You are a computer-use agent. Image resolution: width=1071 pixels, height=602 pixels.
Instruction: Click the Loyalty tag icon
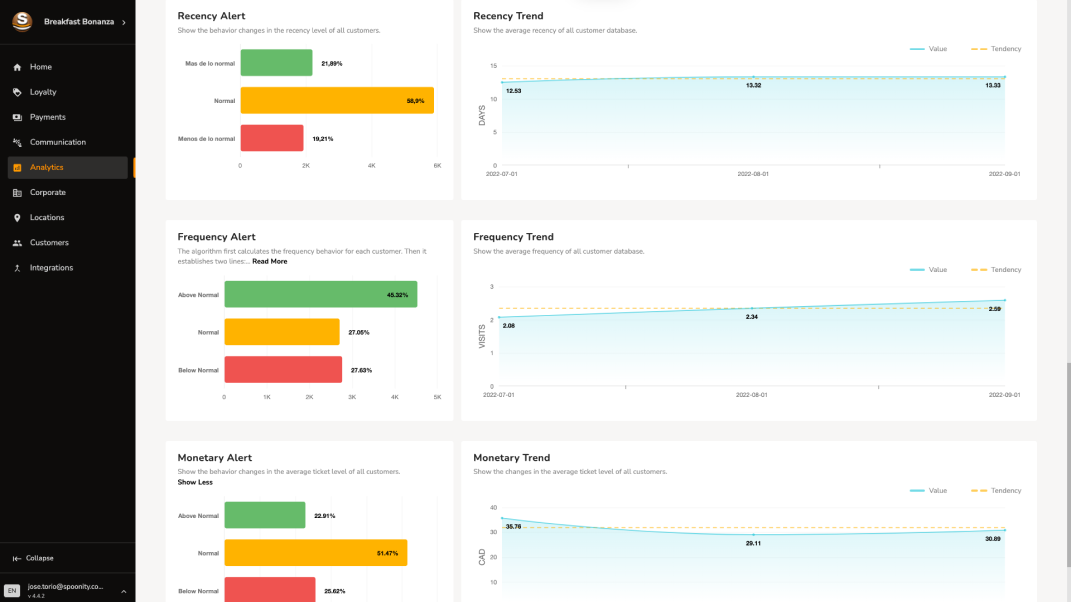click(17, 92)
